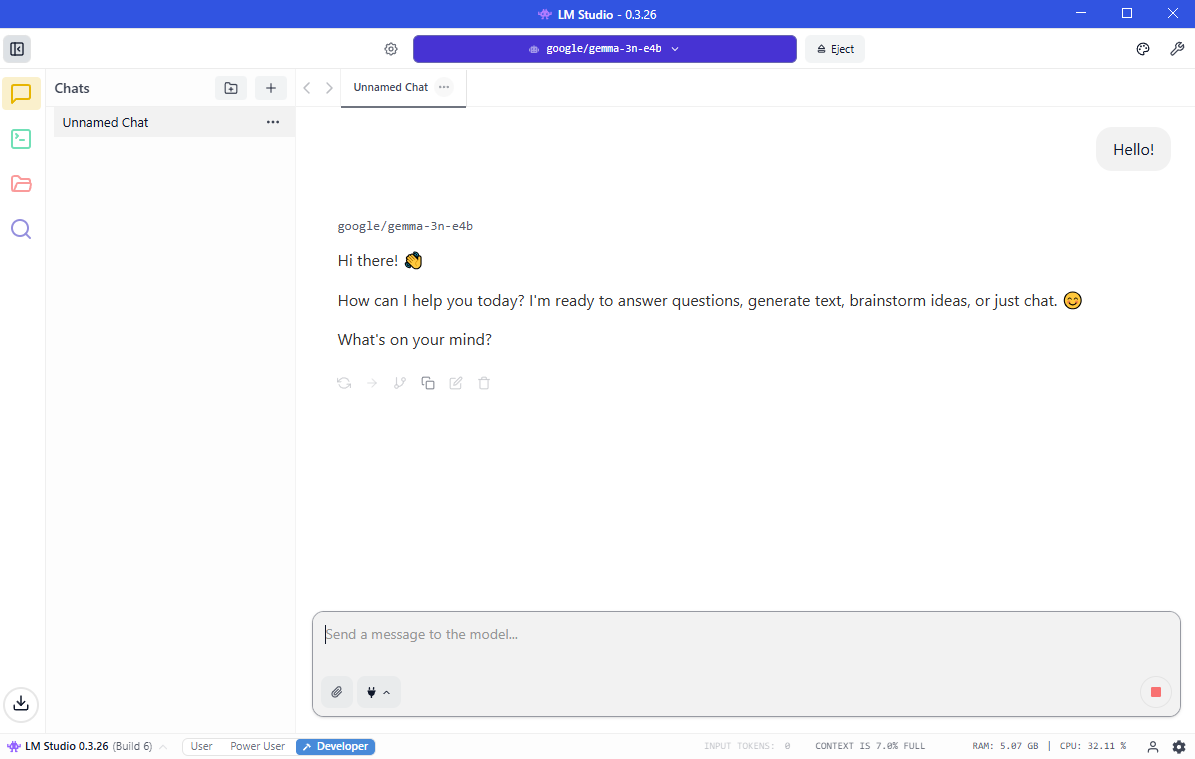Focus the message input field

pyautogui.click(x=746, y=635)
